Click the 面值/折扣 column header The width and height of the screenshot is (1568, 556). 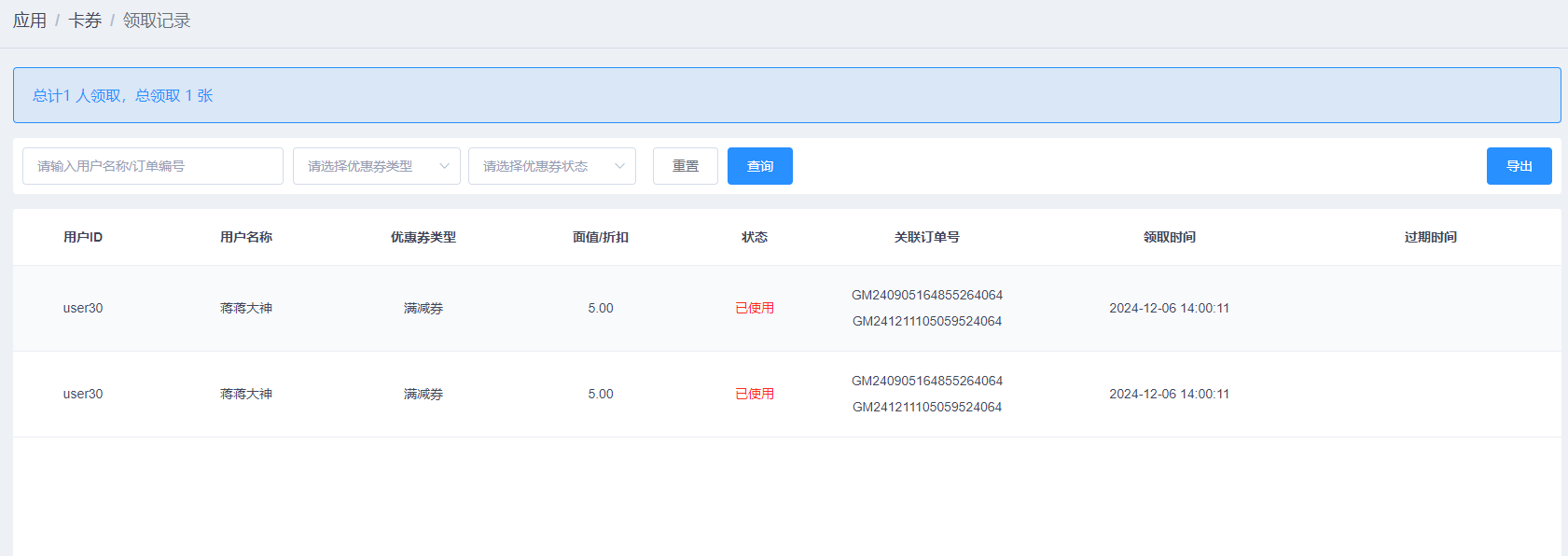click(601, 237)
